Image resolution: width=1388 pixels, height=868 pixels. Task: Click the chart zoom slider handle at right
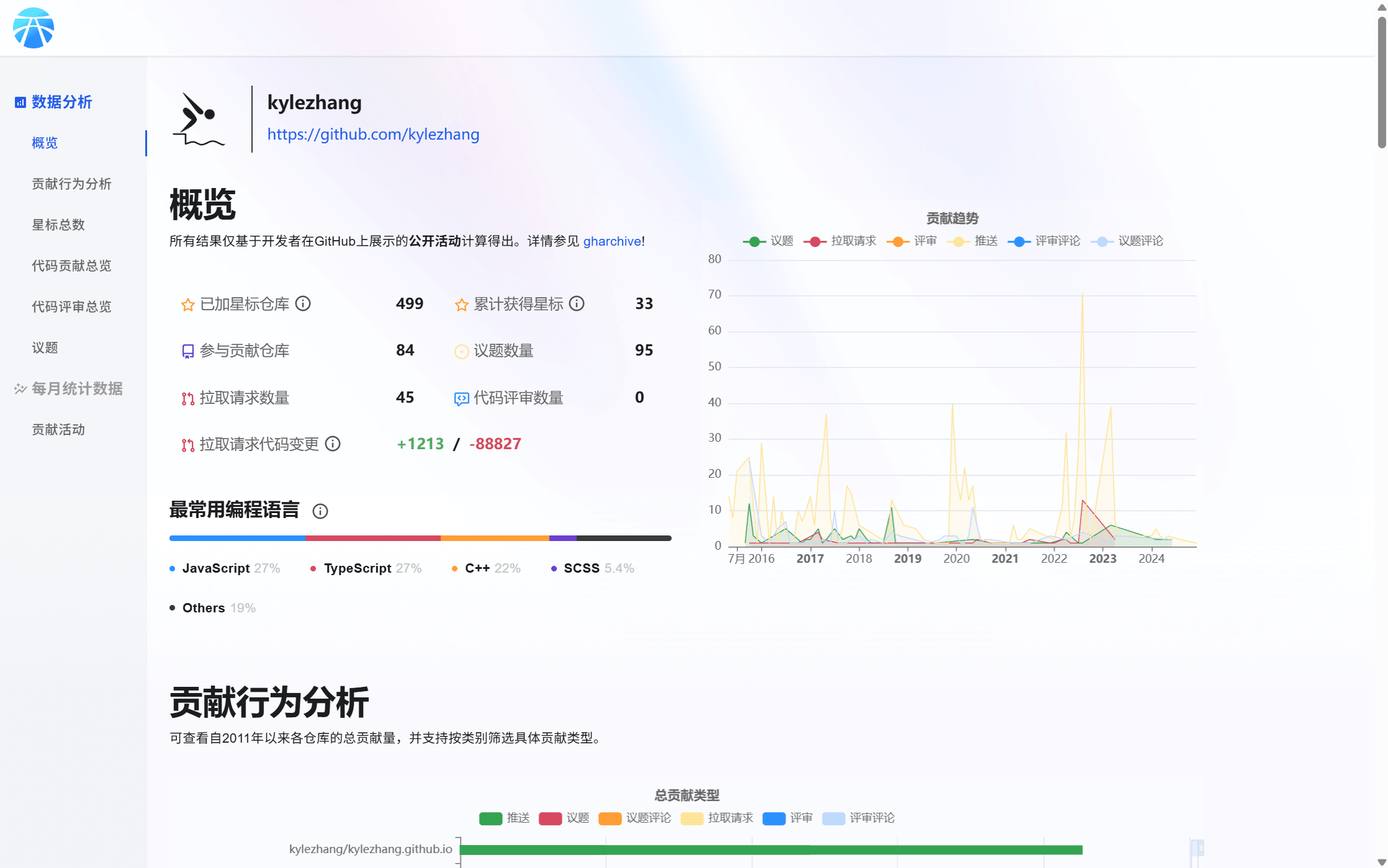pyautogui.click(x=1198, y=848)
